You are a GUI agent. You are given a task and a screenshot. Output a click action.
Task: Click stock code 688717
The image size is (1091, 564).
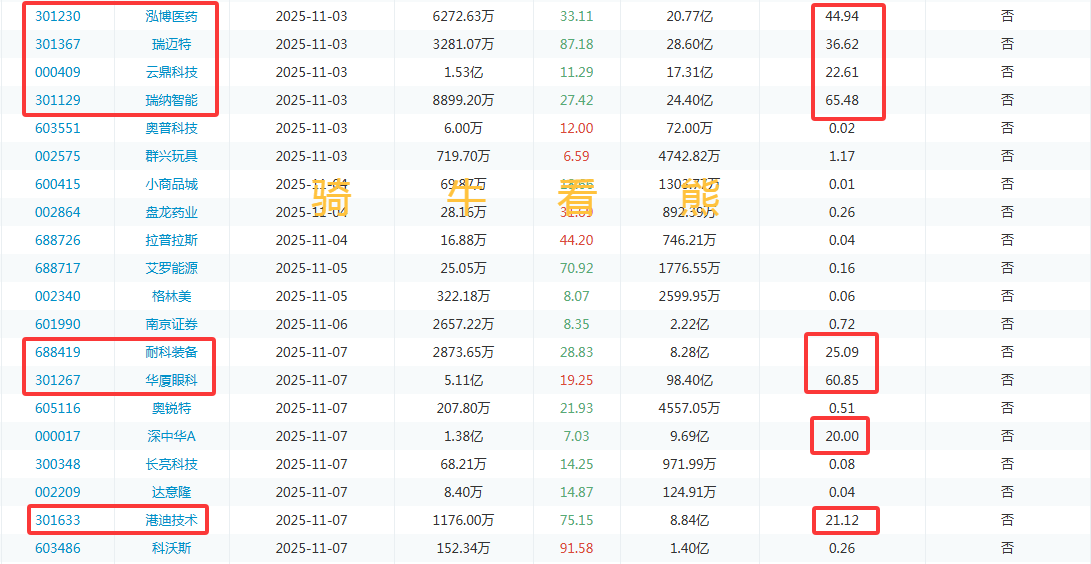[x=58, y=268]
